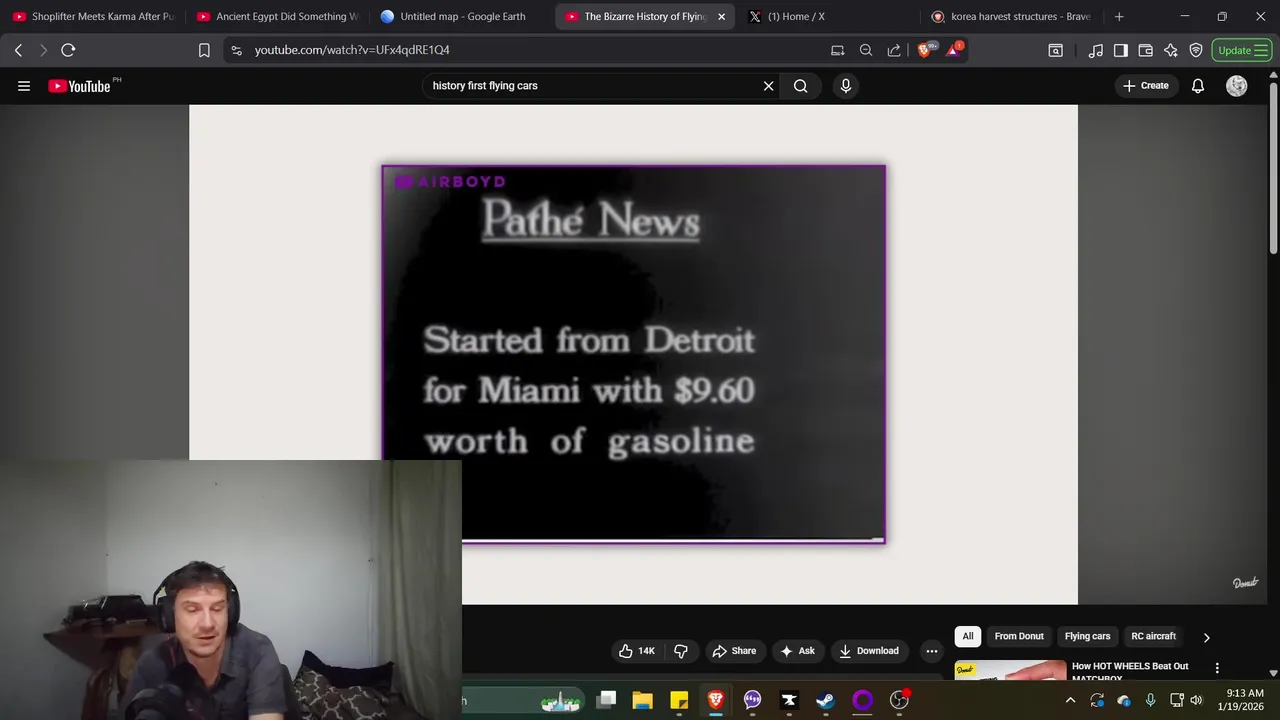Viewport: 1280px width, 720px height.
Task: Open site settings icon left of the URL
Action: (236, 50)
